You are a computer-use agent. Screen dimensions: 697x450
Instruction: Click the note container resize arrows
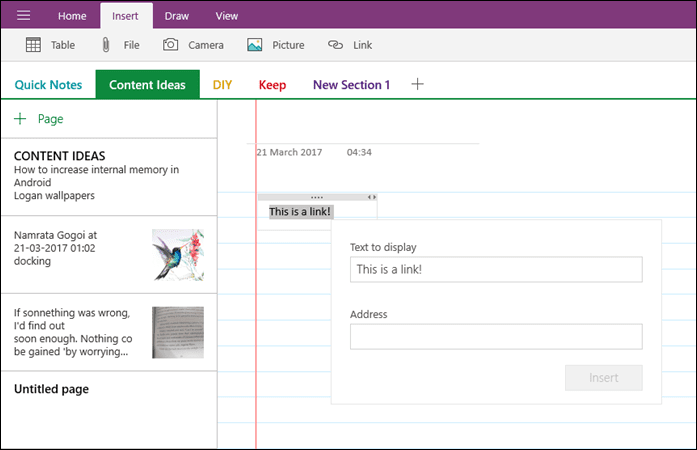coord(372,197)
